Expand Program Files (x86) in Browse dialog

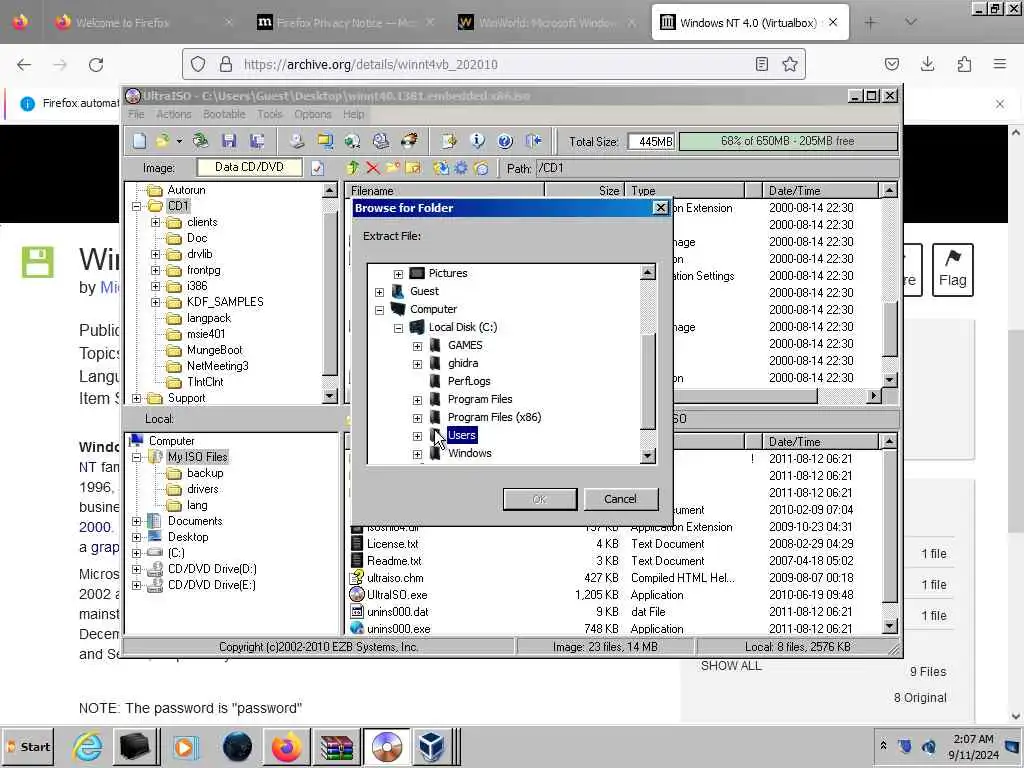(417, 418)
